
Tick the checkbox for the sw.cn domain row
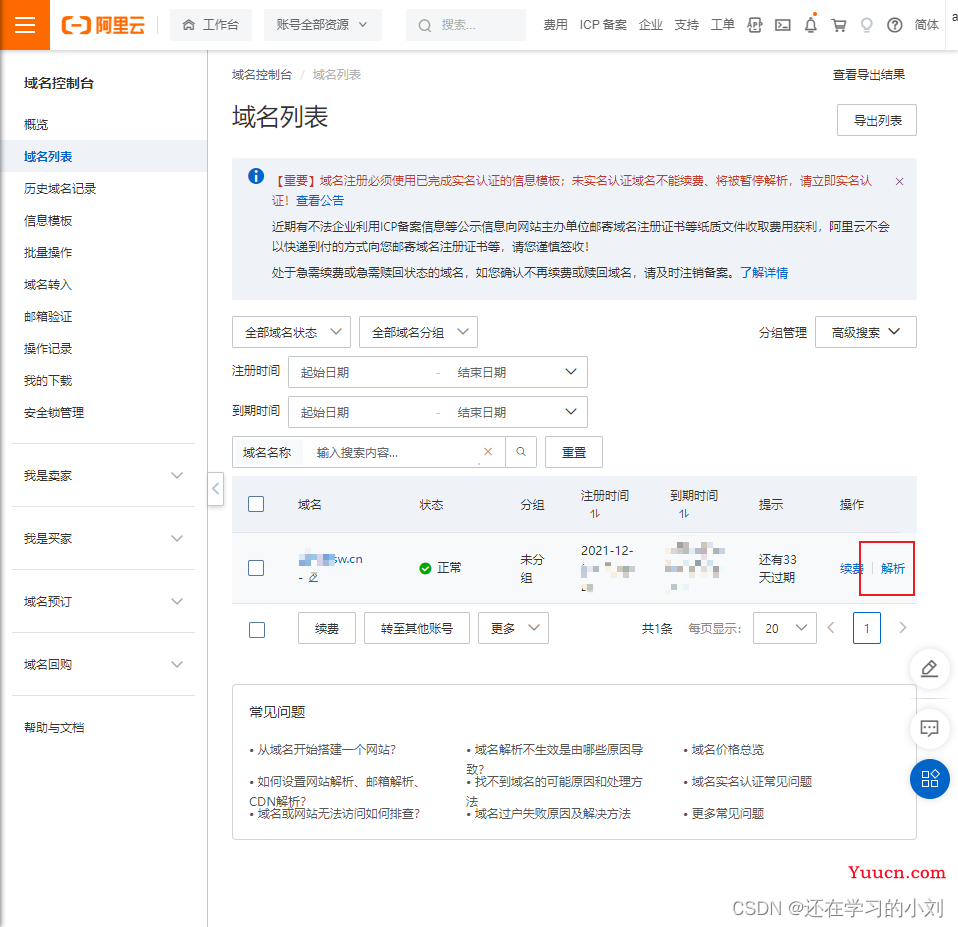coord(256,568)
